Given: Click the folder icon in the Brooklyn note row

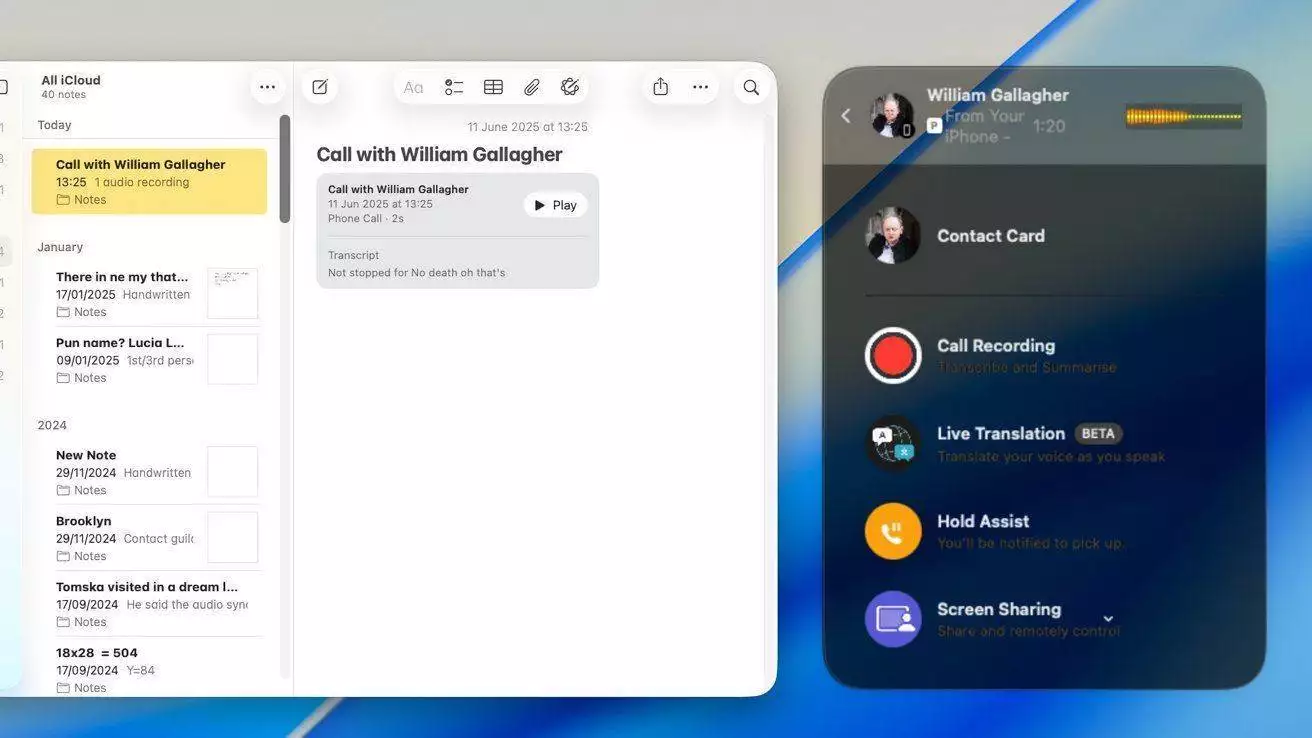Looking at the screenshot, I should (x=63, y=556).
